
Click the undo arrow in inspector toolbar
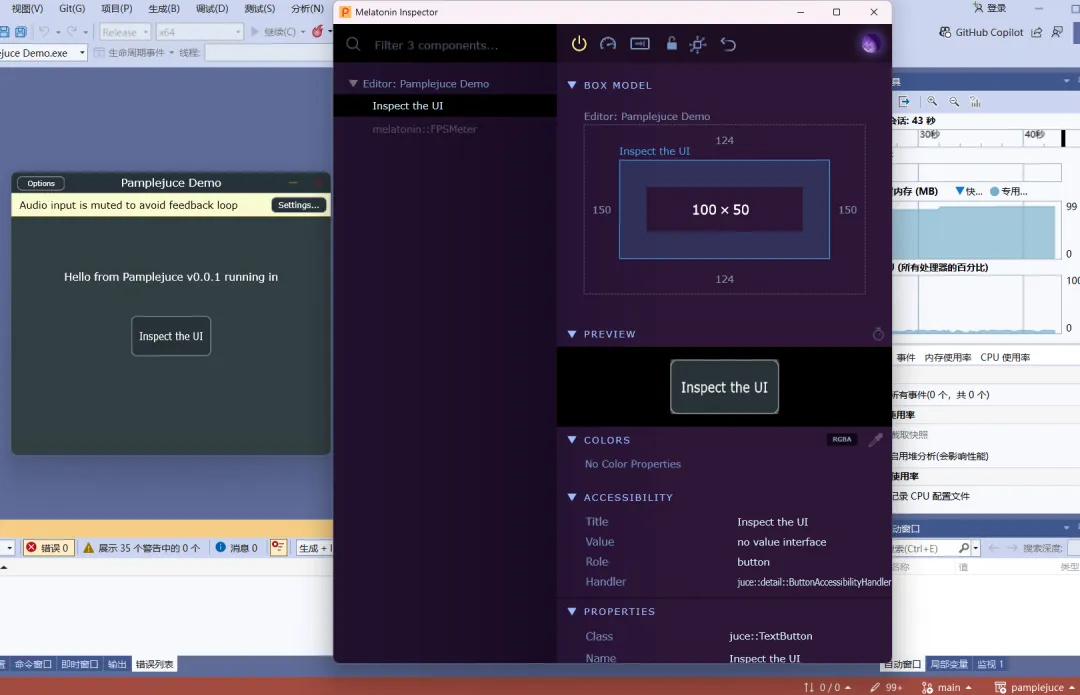point(728,44)
